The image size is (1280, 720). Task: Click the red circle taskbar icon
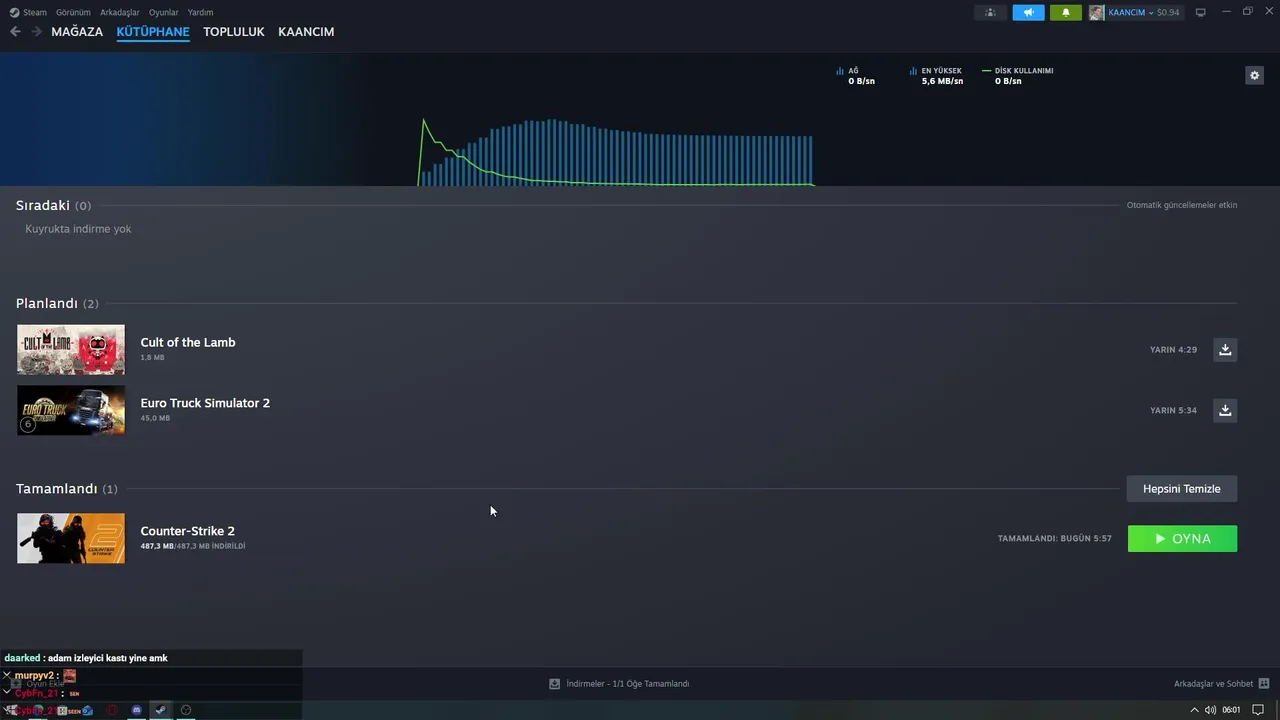112,710
